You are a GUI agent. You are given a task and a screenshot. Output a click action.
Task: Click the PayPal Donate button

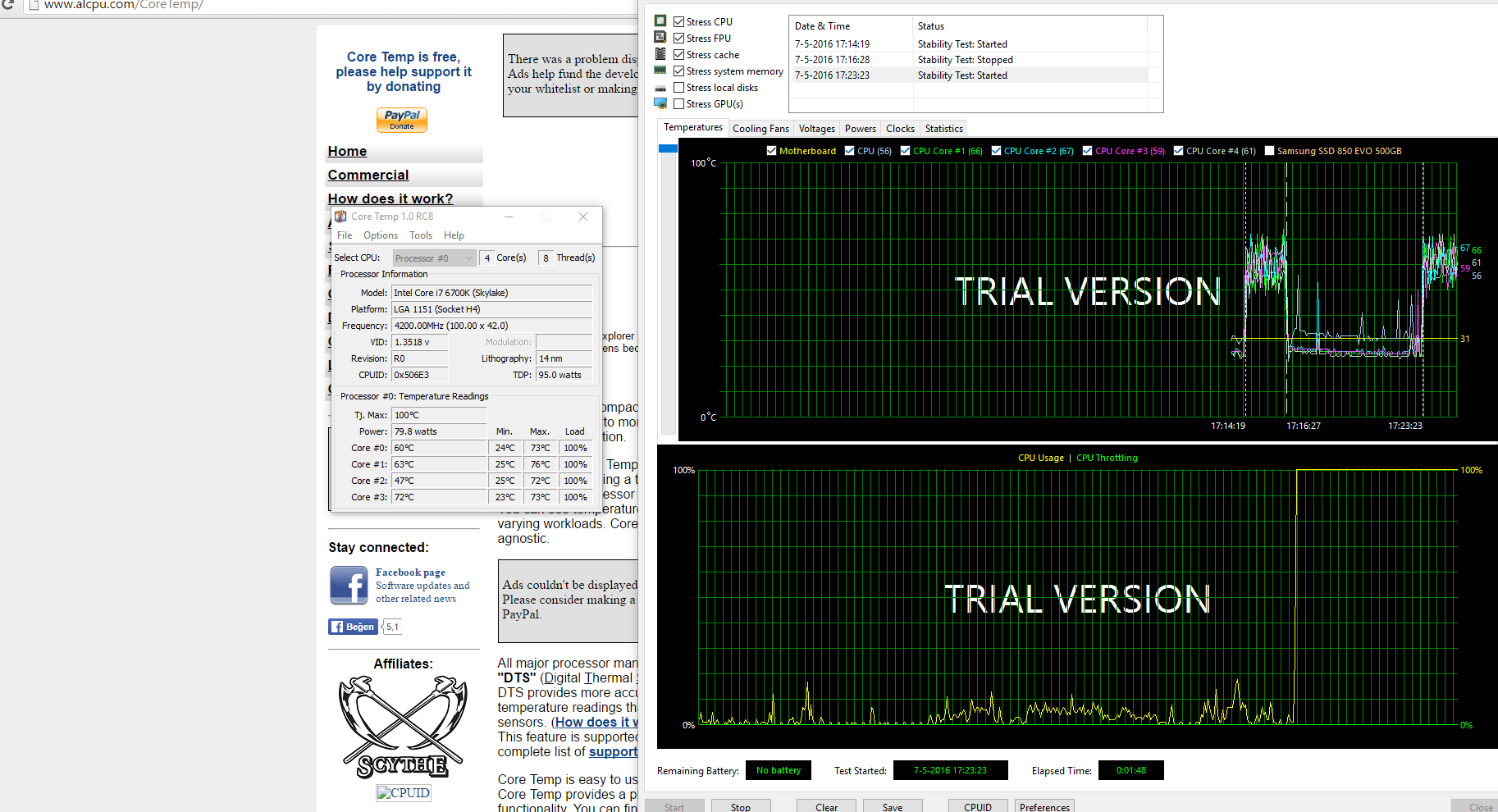[402, 120]
